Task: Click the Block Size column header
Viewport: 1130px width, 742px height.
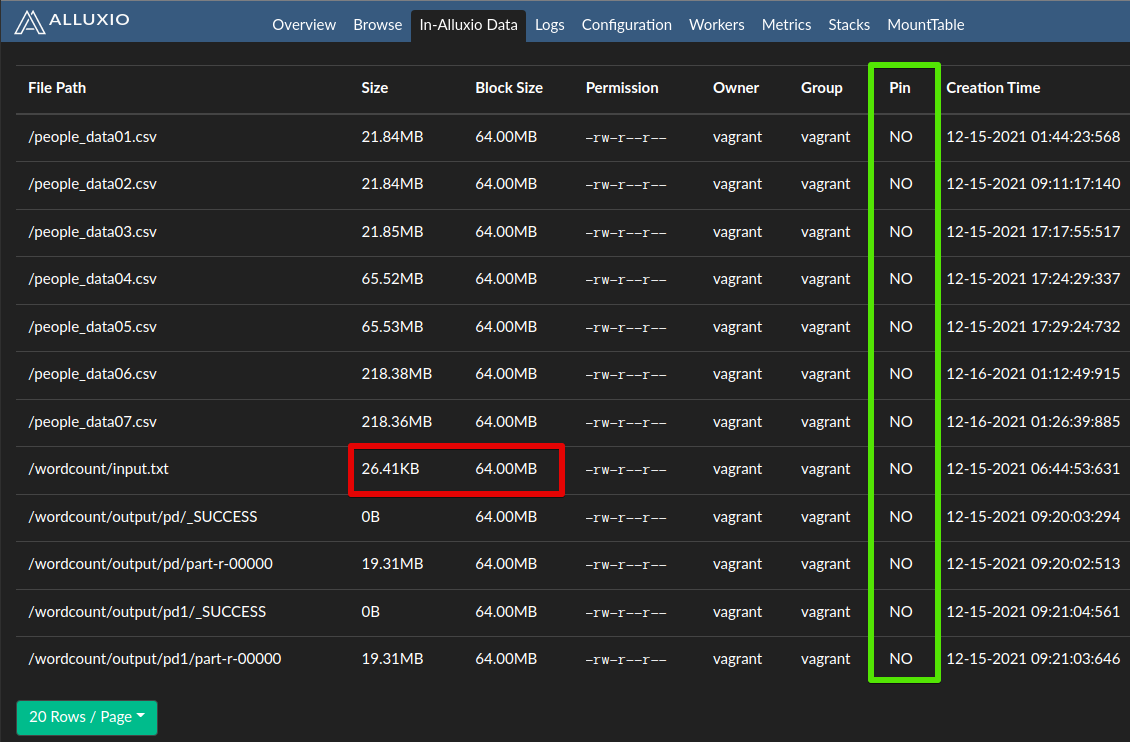Action: tap(509, 88)
